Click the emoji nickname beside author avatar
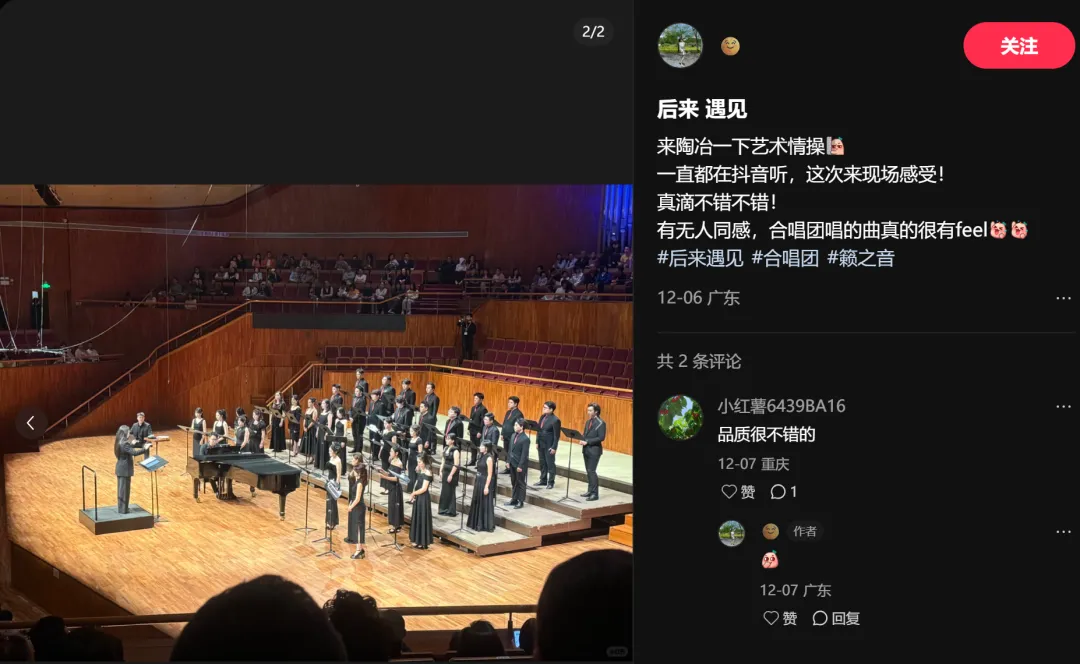Image resolution: width=1080 pixels, height=664 pixels. (730, 46)
